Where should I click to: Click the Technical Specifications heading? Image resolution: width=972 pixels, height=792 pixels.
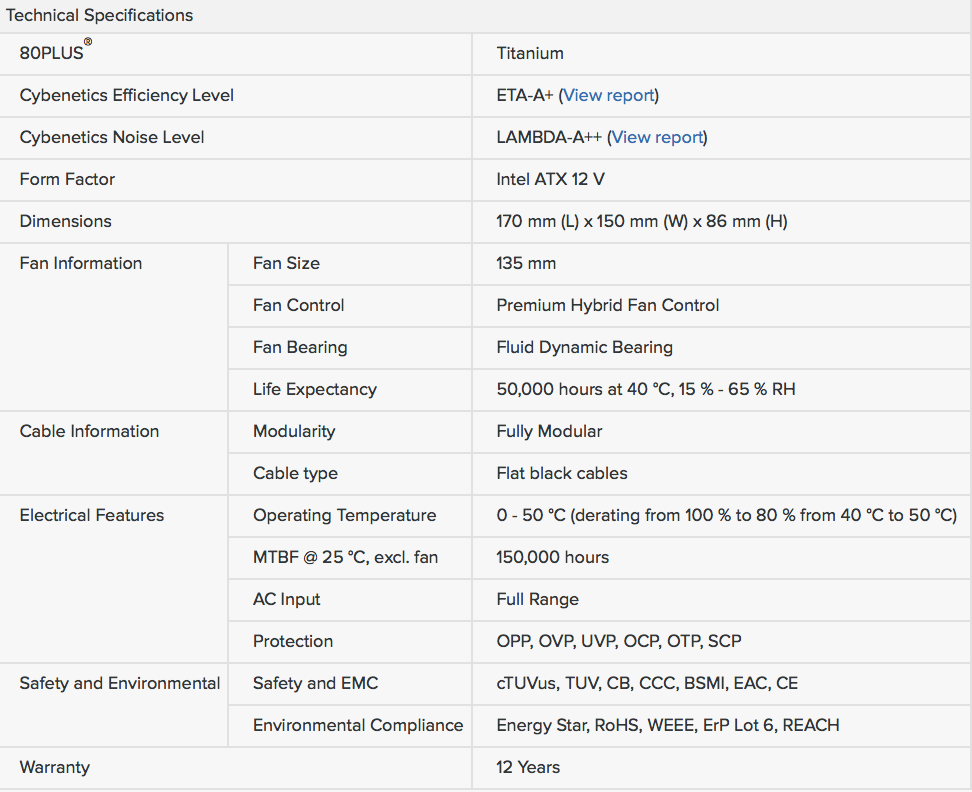click(99, 15)
